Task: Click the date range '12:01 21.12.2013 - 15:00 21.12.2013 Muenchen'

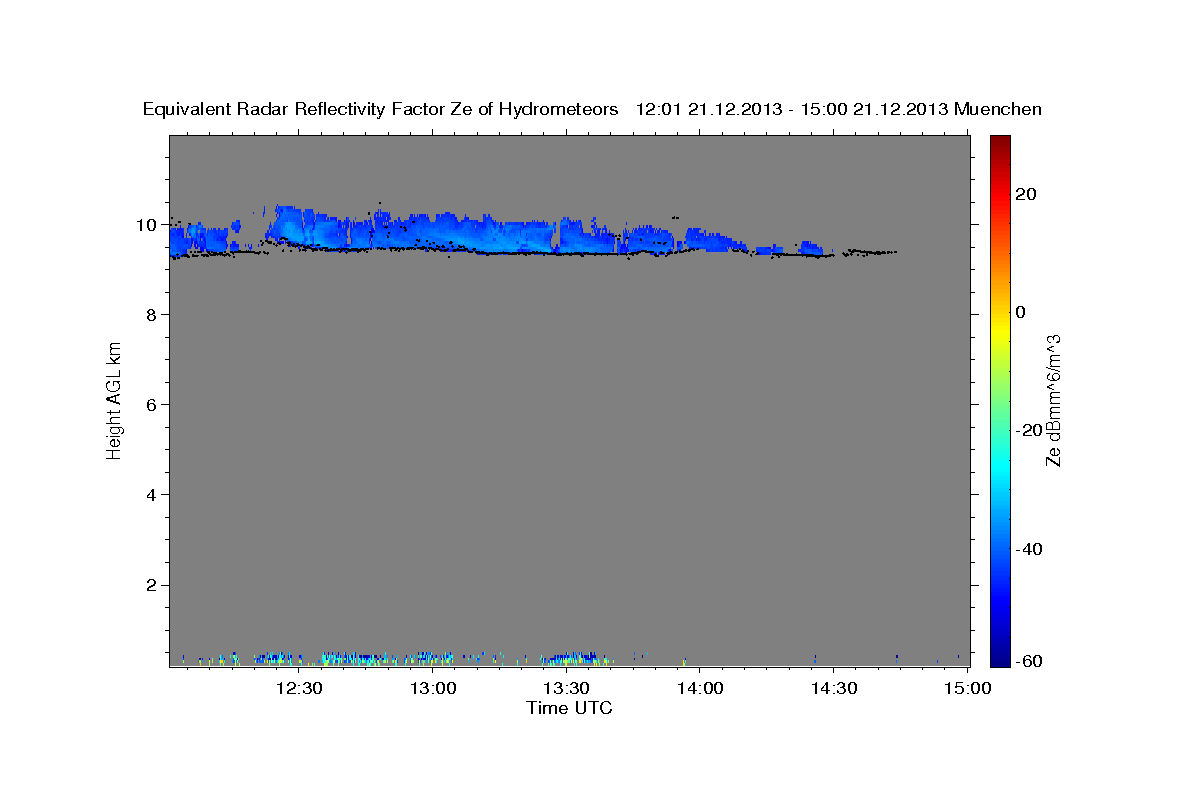Action: click(839, 110)
